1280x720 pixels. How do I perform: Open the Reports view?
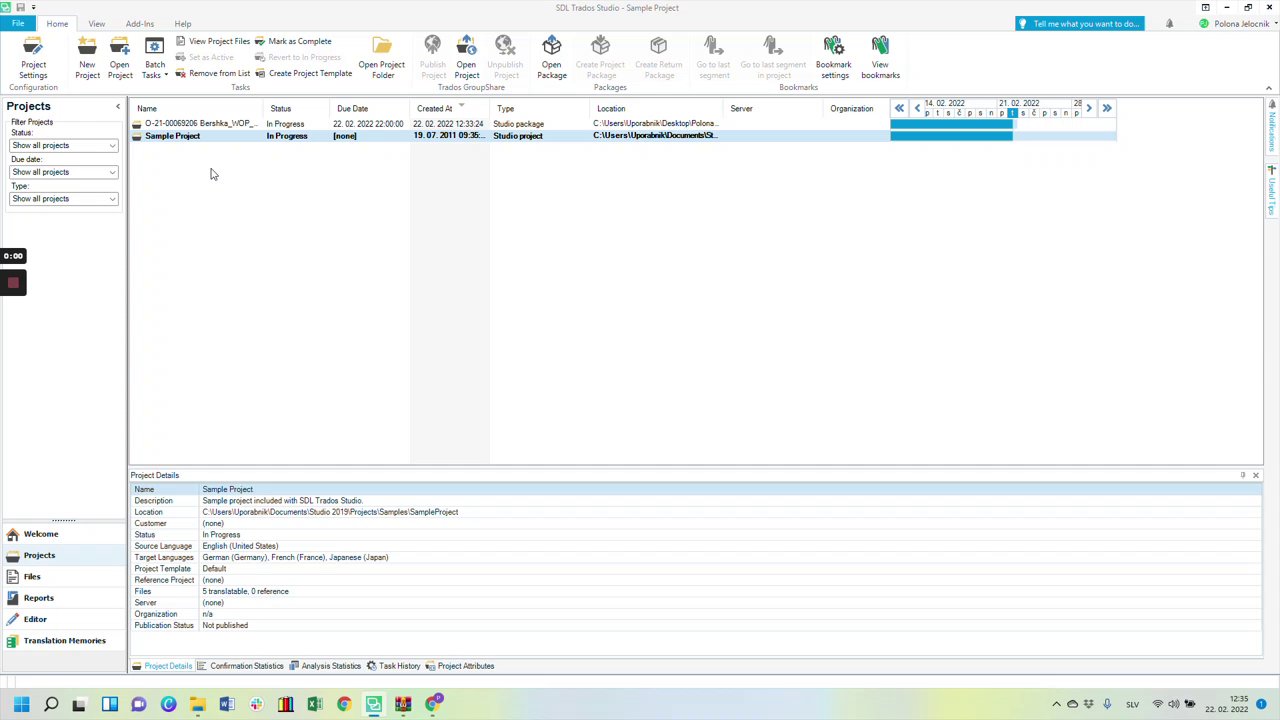[64, 598]
